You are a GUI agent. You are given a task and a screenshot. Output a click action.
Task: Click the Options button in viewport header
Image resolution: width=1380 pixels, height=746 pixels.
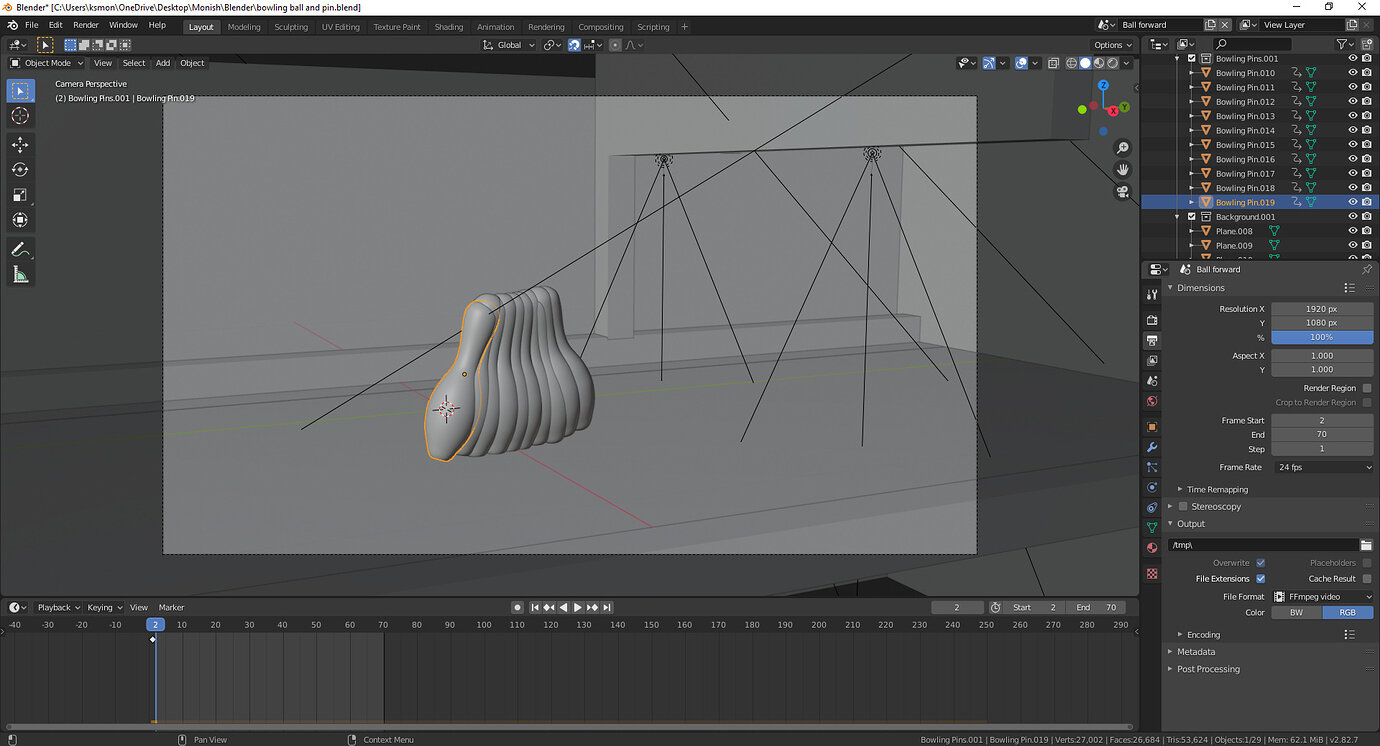click(x=1113, y=45)
